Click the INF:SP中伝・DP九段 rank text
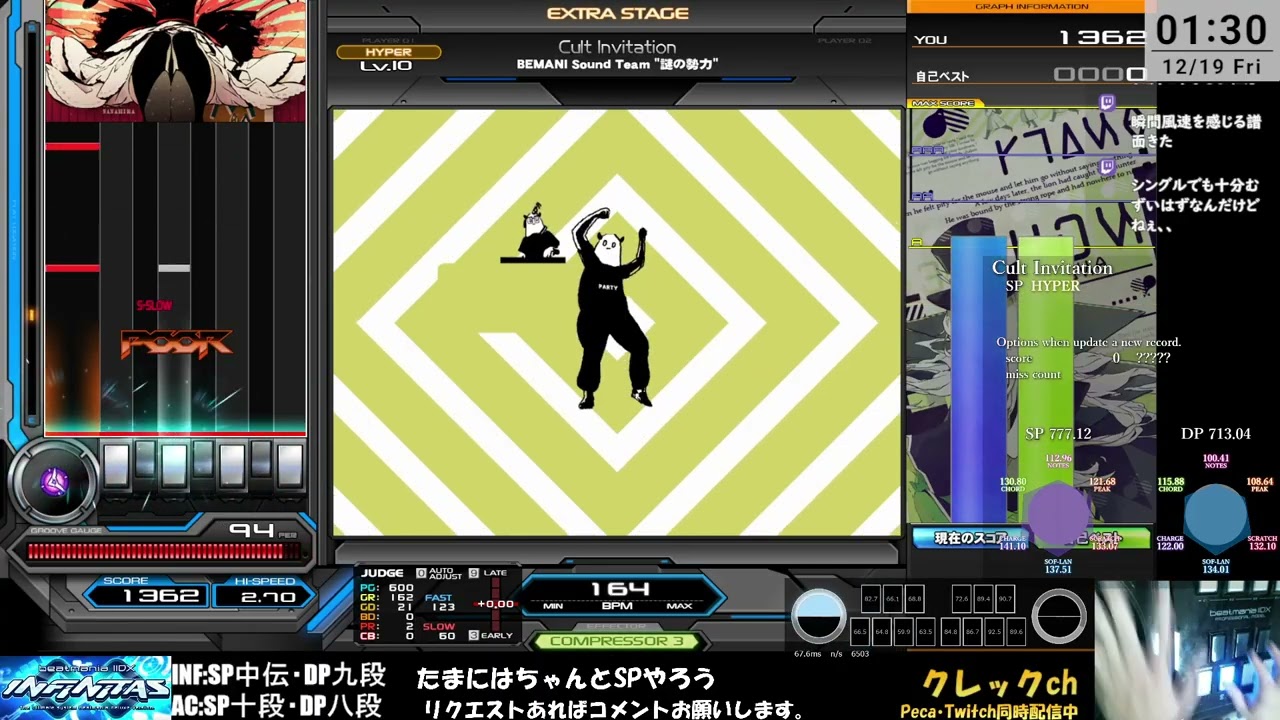 click(279, 676)
